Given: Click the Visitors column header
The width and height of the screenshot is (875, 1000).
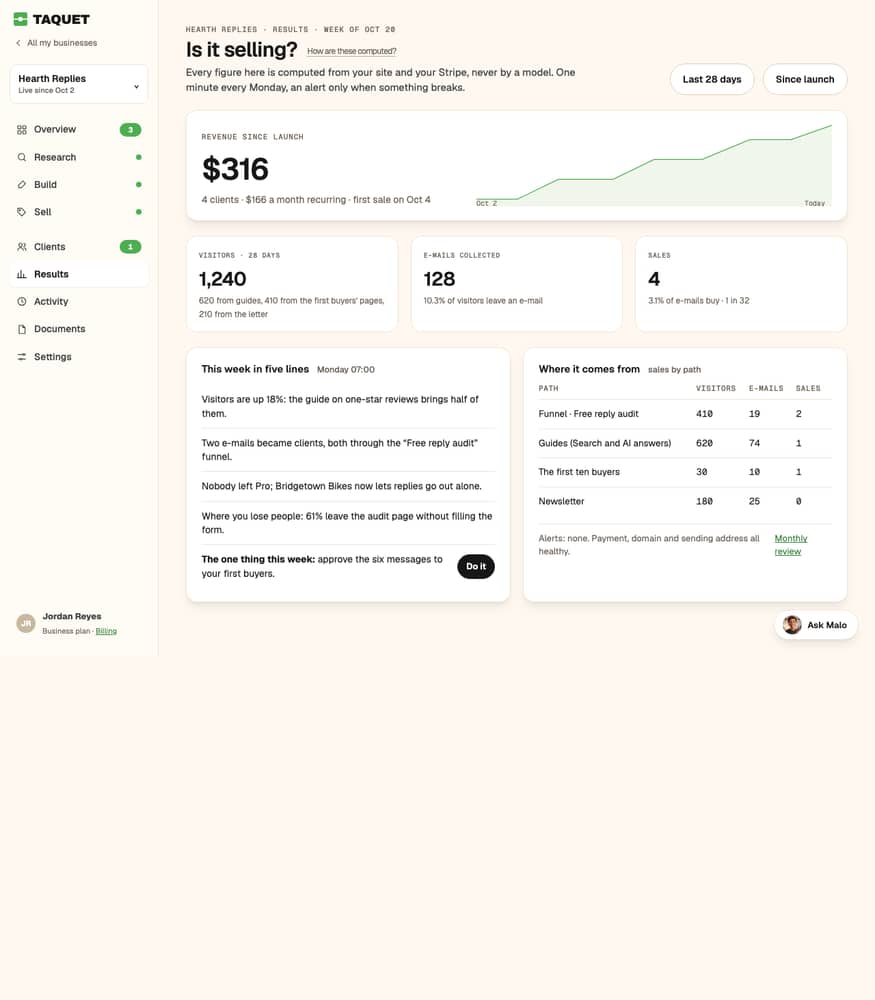Looking at the screenshot, I should 716,388.
